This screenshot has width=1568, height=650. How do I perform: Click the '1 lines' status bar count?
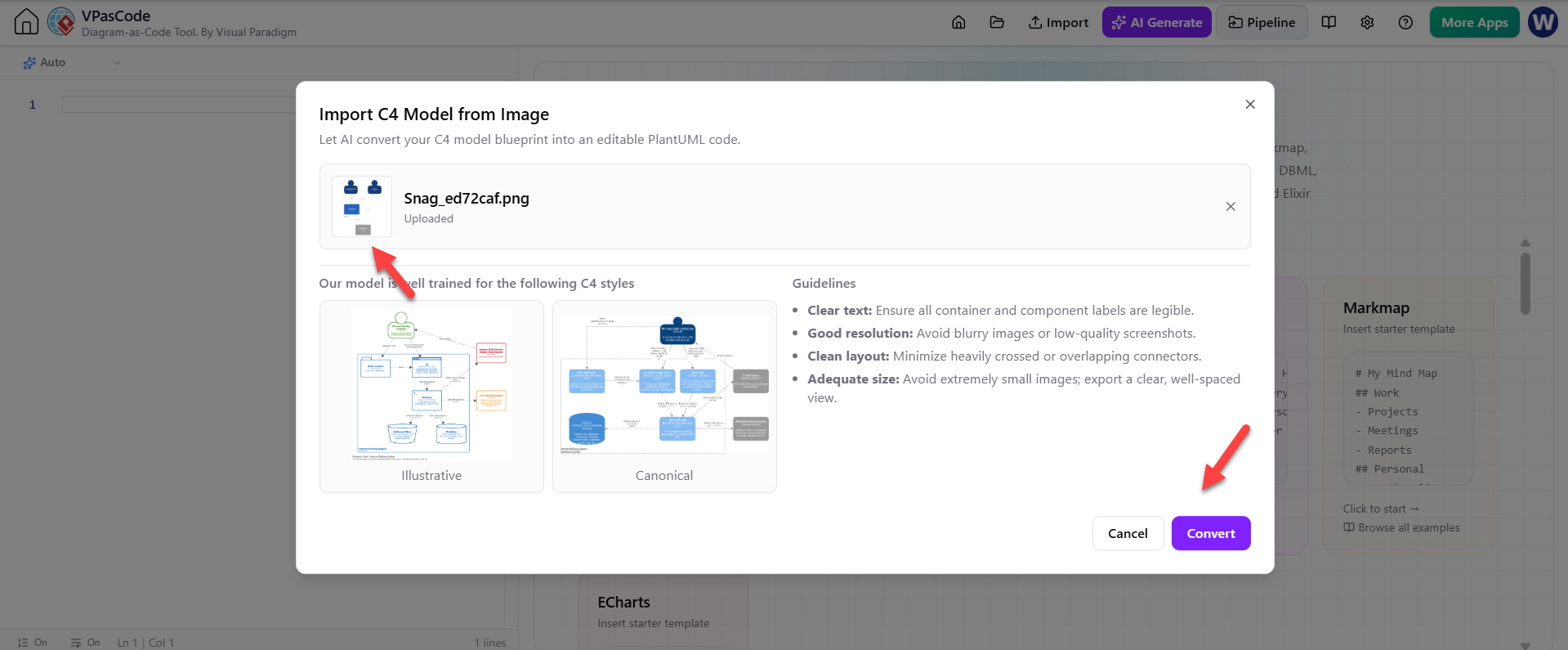(490, 643)
